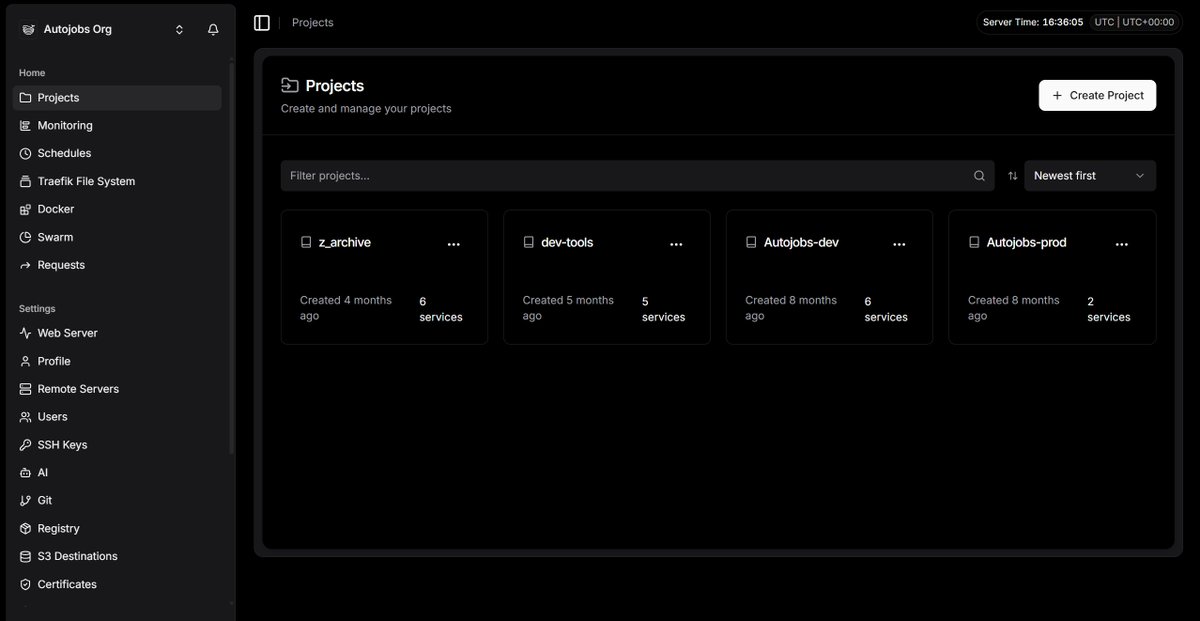
Task: Click 'Create and manage your projects' subtitle
Action: 366,109
